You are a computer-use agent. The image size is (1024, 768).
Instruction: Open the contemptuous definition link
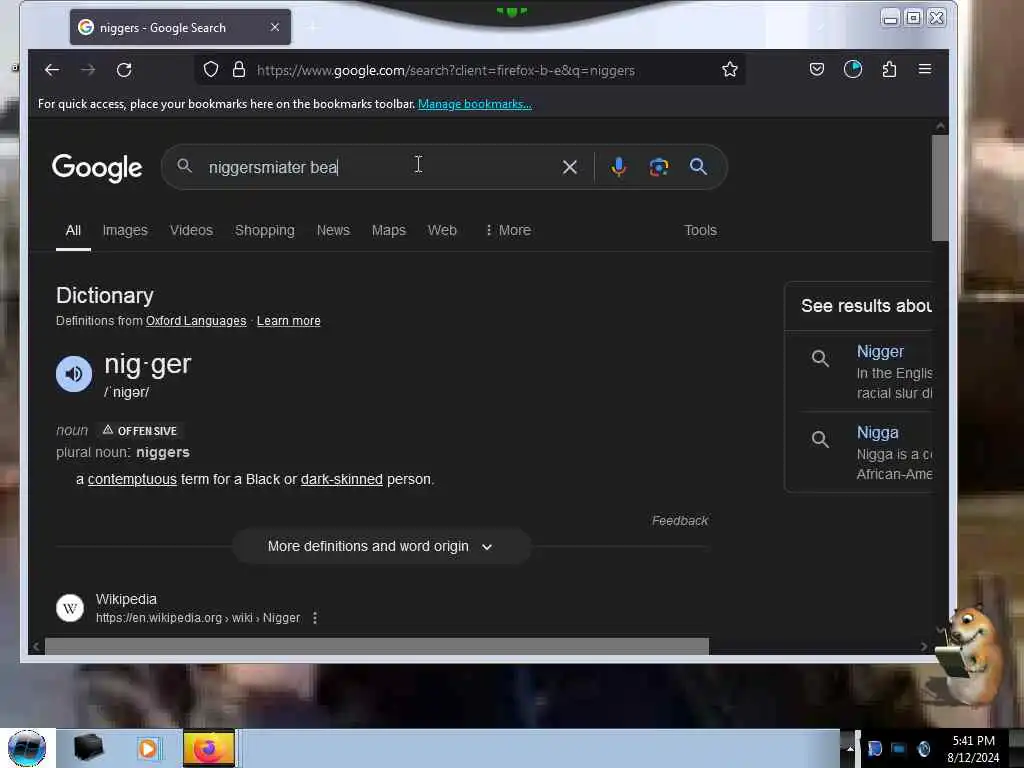click(132, 479)
